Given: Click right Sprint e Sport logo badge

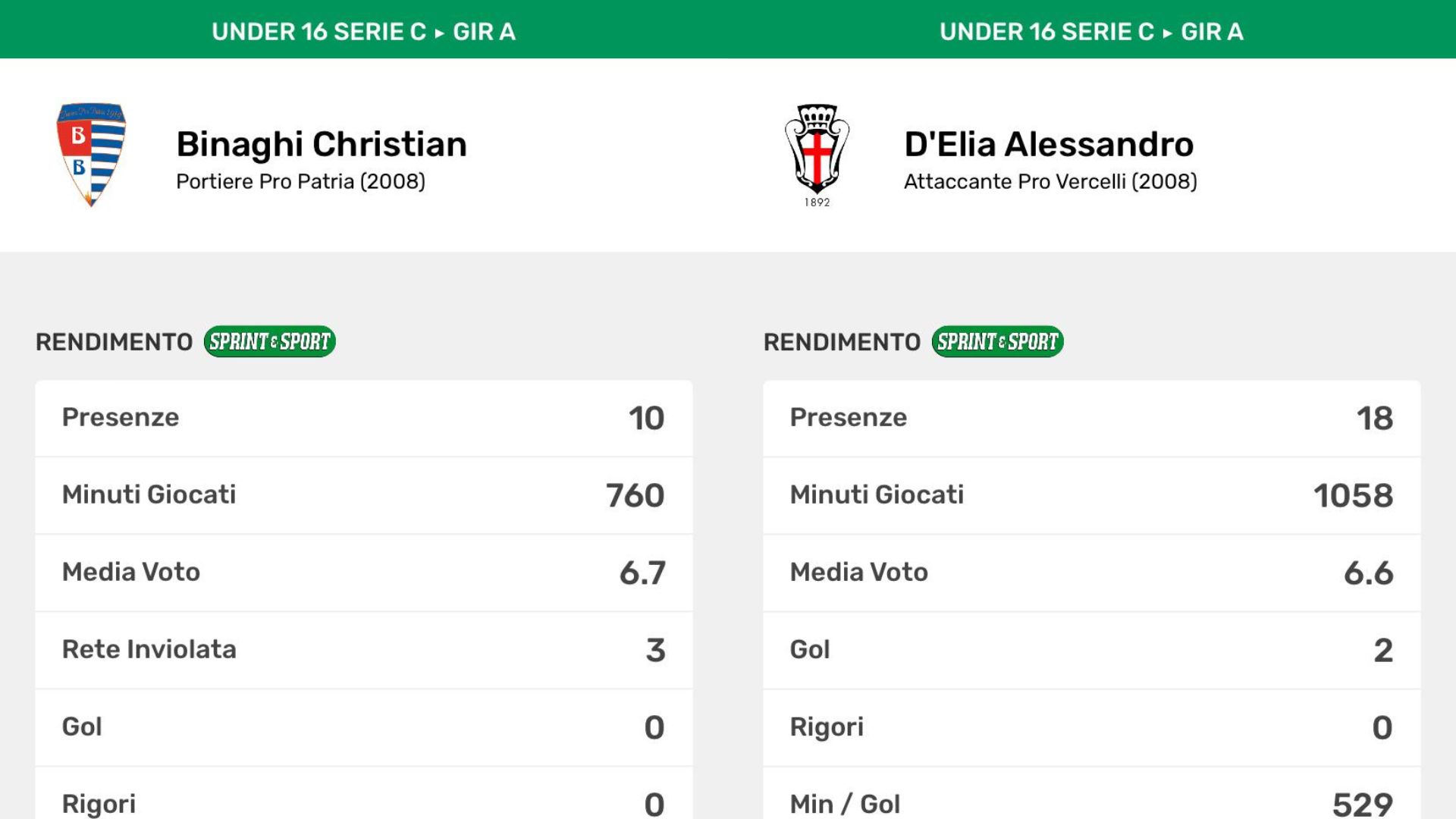Looking at the screenshot, I should pos(997,341).
